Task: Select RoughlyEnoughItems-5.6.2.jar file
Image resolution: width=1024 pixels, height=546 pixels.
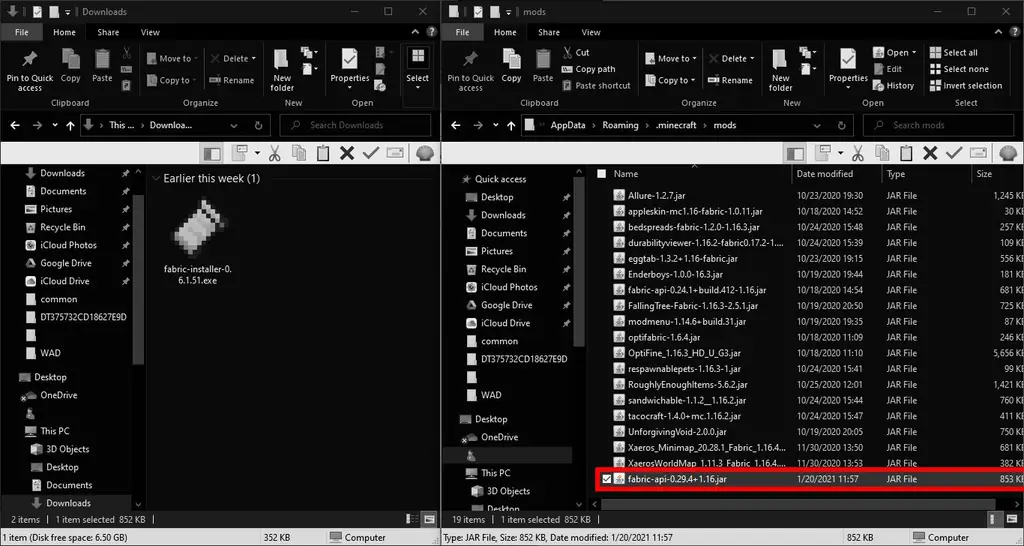Action: [687, 385]
